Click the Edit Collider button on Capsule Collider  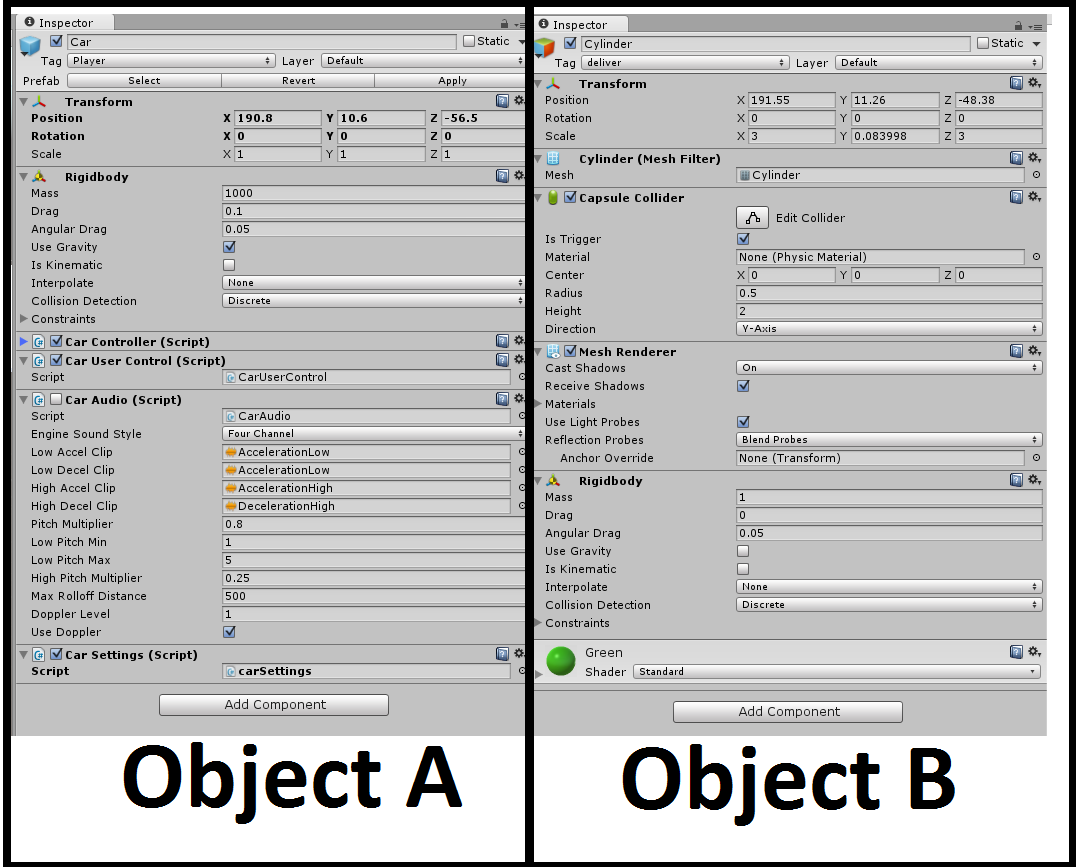[x=752, y=217]
